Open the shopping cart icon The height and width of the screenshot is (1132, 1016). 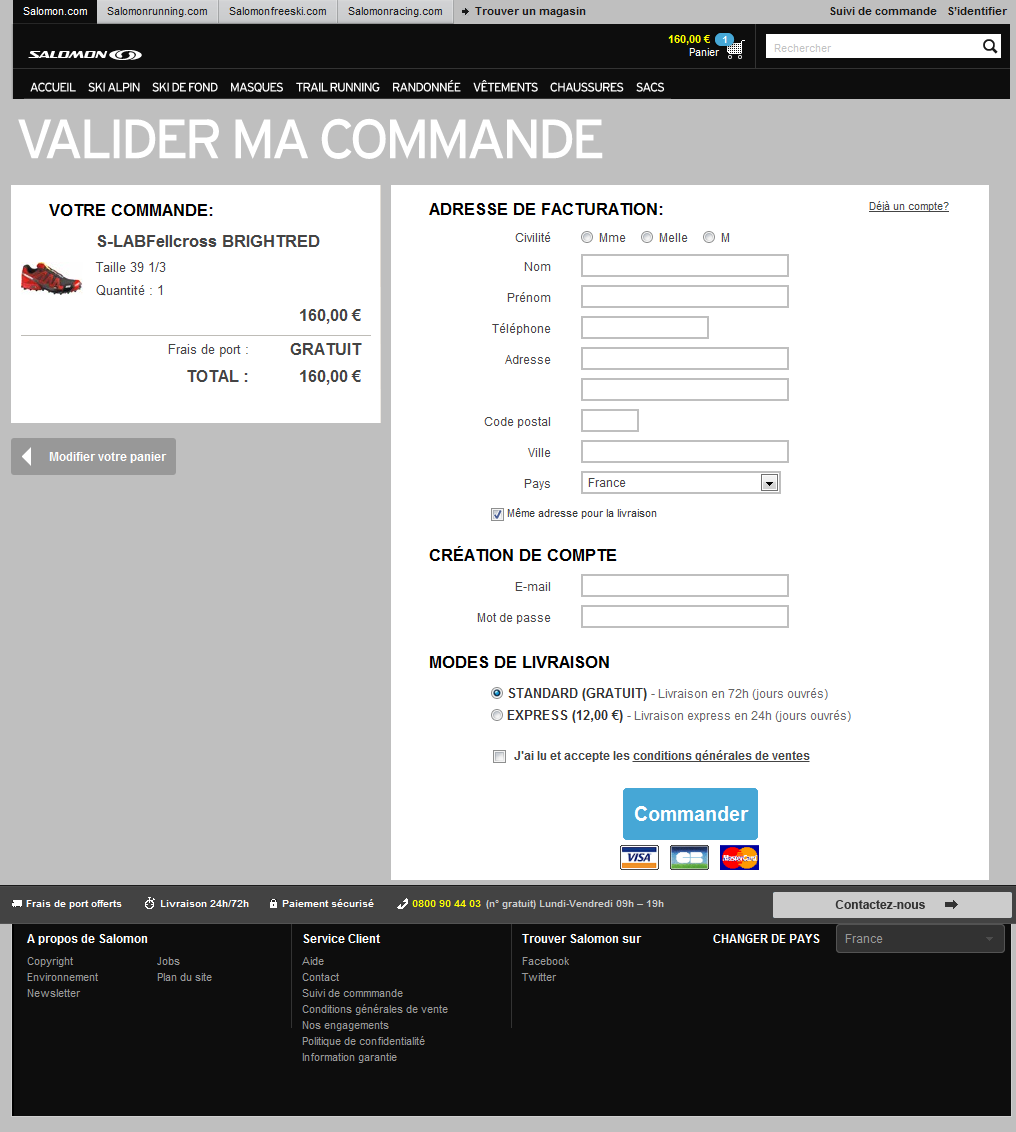(735, 50)
